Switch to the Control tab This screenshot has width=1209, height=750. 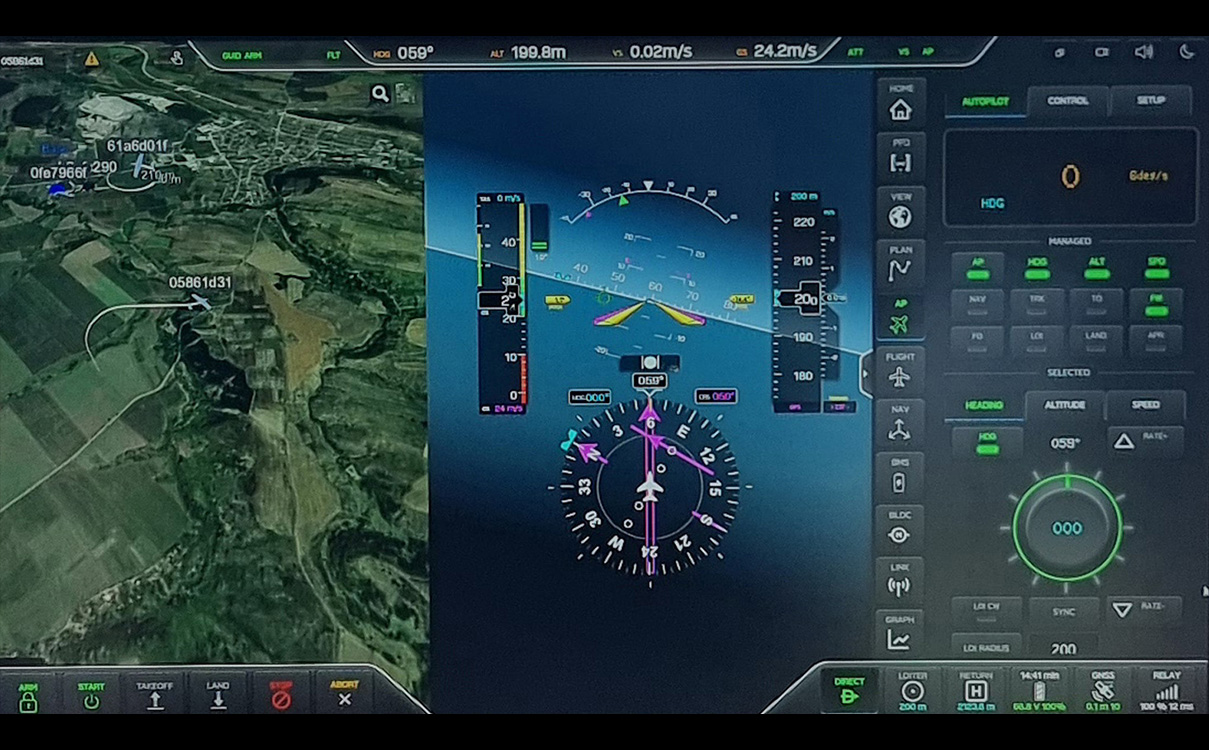[1067, 101]
